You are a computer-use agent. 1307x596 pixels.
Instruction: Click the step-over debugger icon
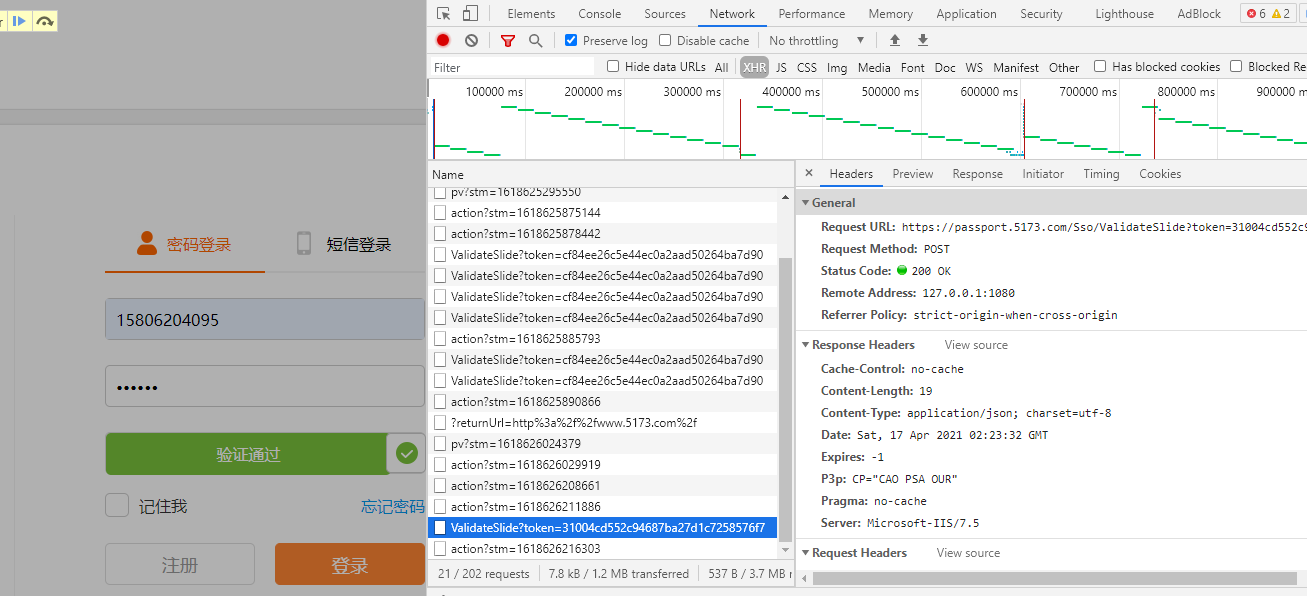click(x=44, y=21)
